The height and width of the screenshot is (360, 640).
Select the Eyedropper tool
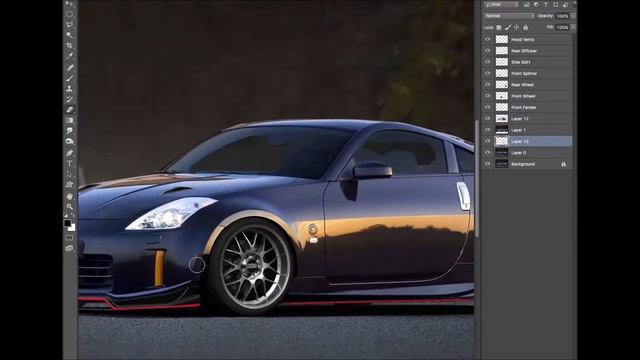coord(70,56)
